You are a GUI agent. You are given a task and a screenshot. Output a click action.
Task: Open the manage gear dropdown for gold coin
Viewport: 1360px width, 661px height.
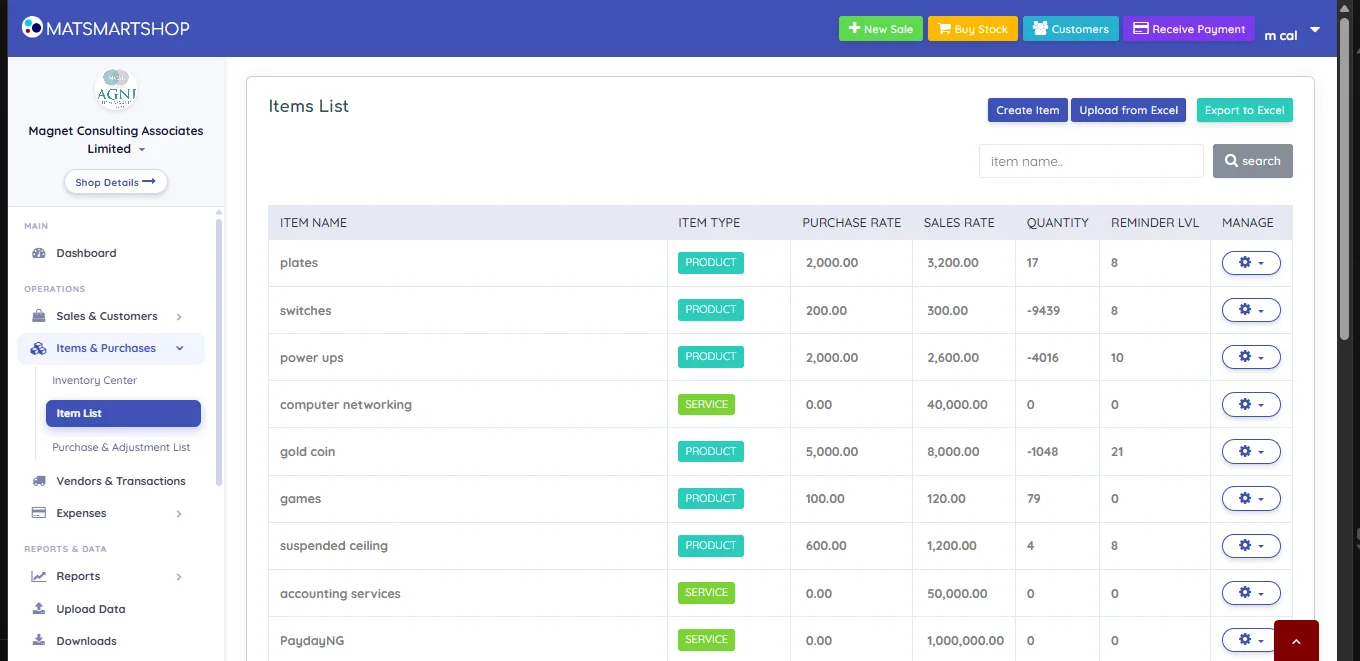point(1251,452)
